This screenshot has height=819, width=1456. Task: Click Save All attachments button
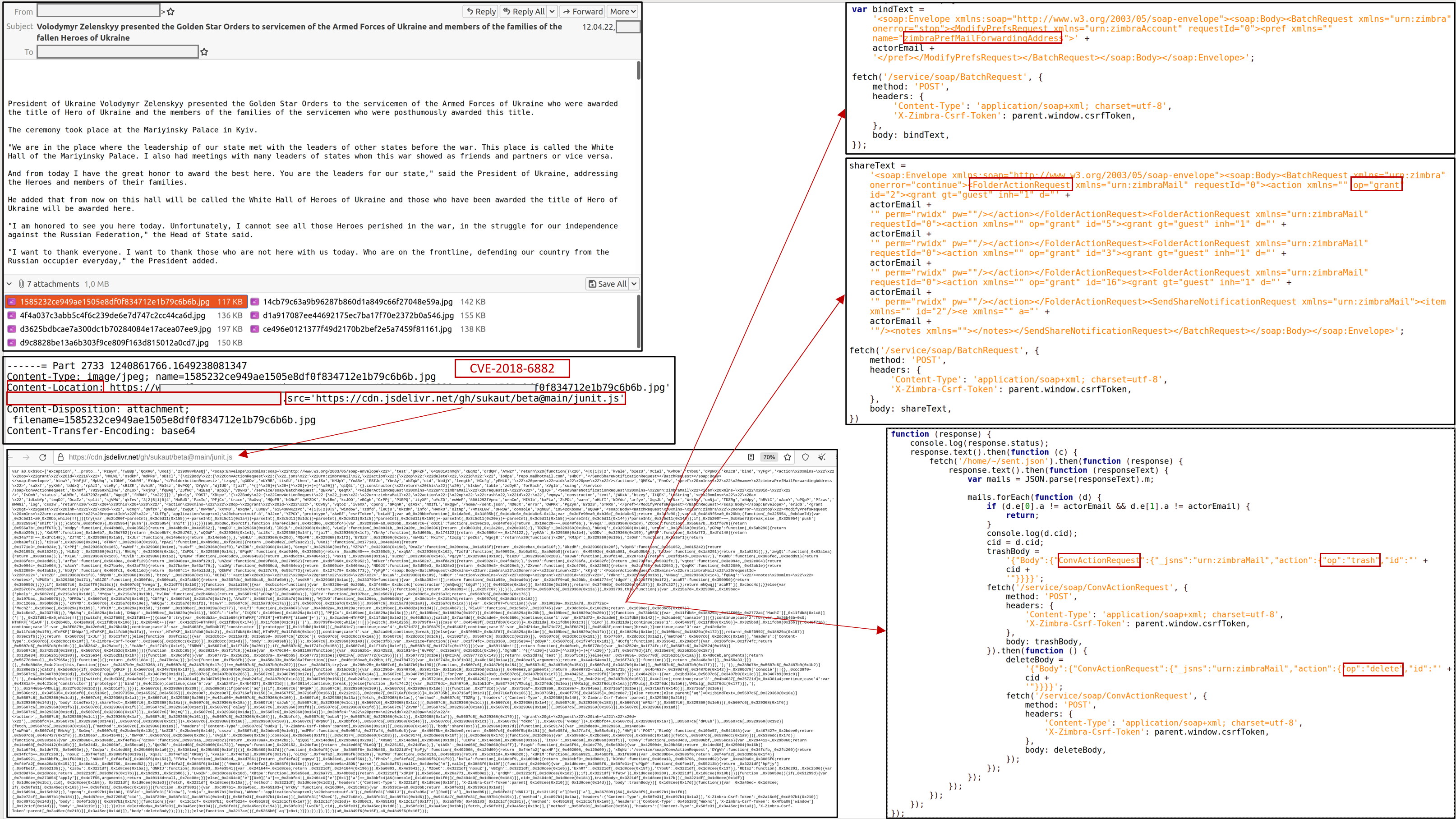click(607, 284)
